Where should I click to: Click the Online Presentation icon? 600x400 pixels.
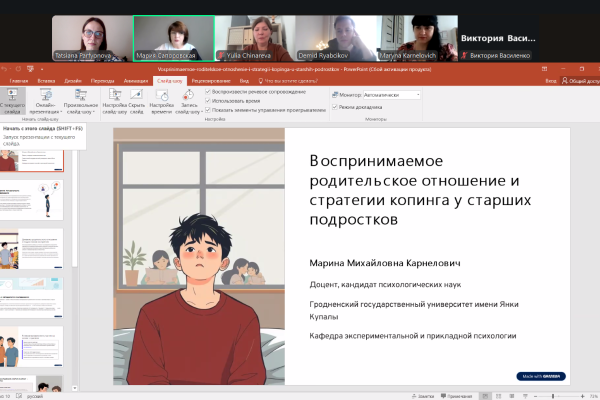click(x=44, y=98)
